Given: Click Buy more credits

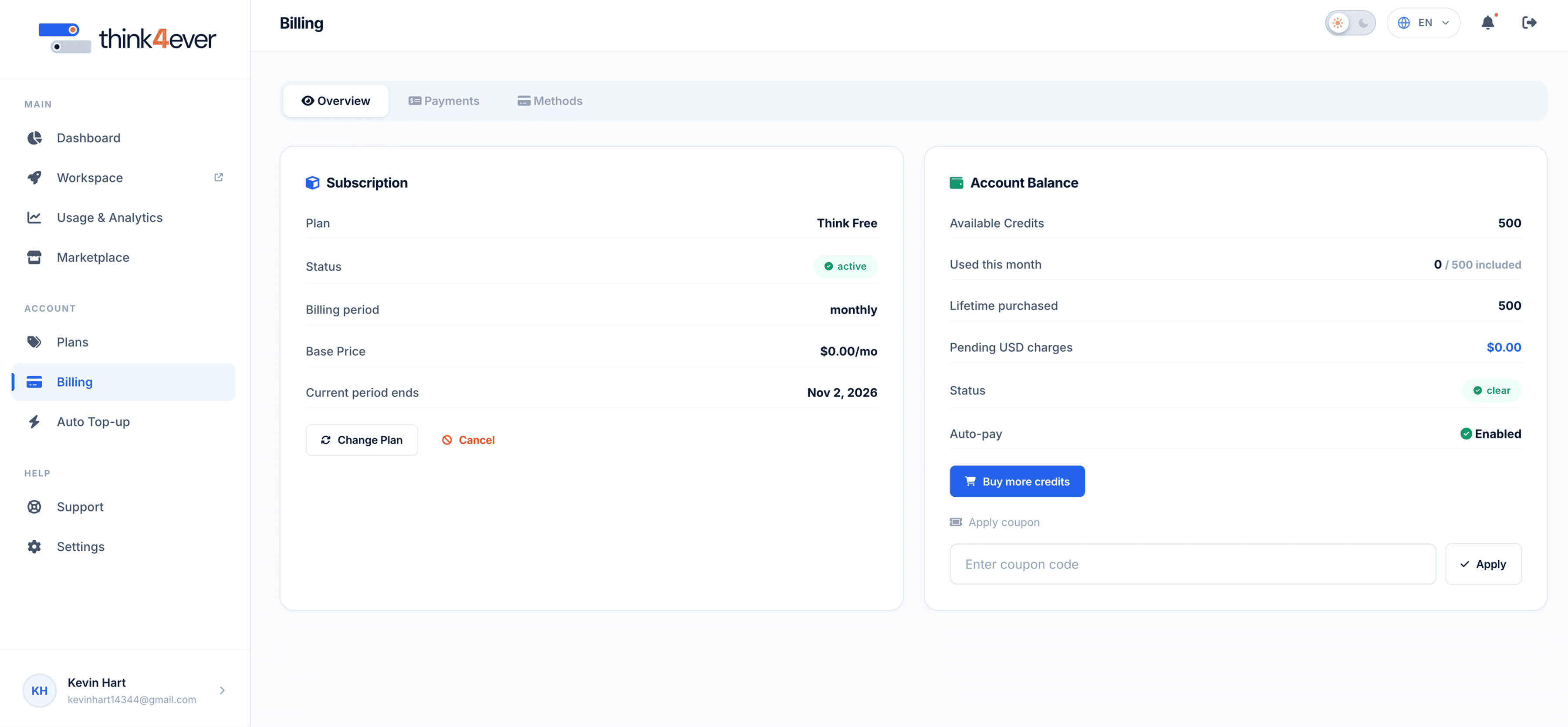Looking at the screenshot, I should (1017, 481).
